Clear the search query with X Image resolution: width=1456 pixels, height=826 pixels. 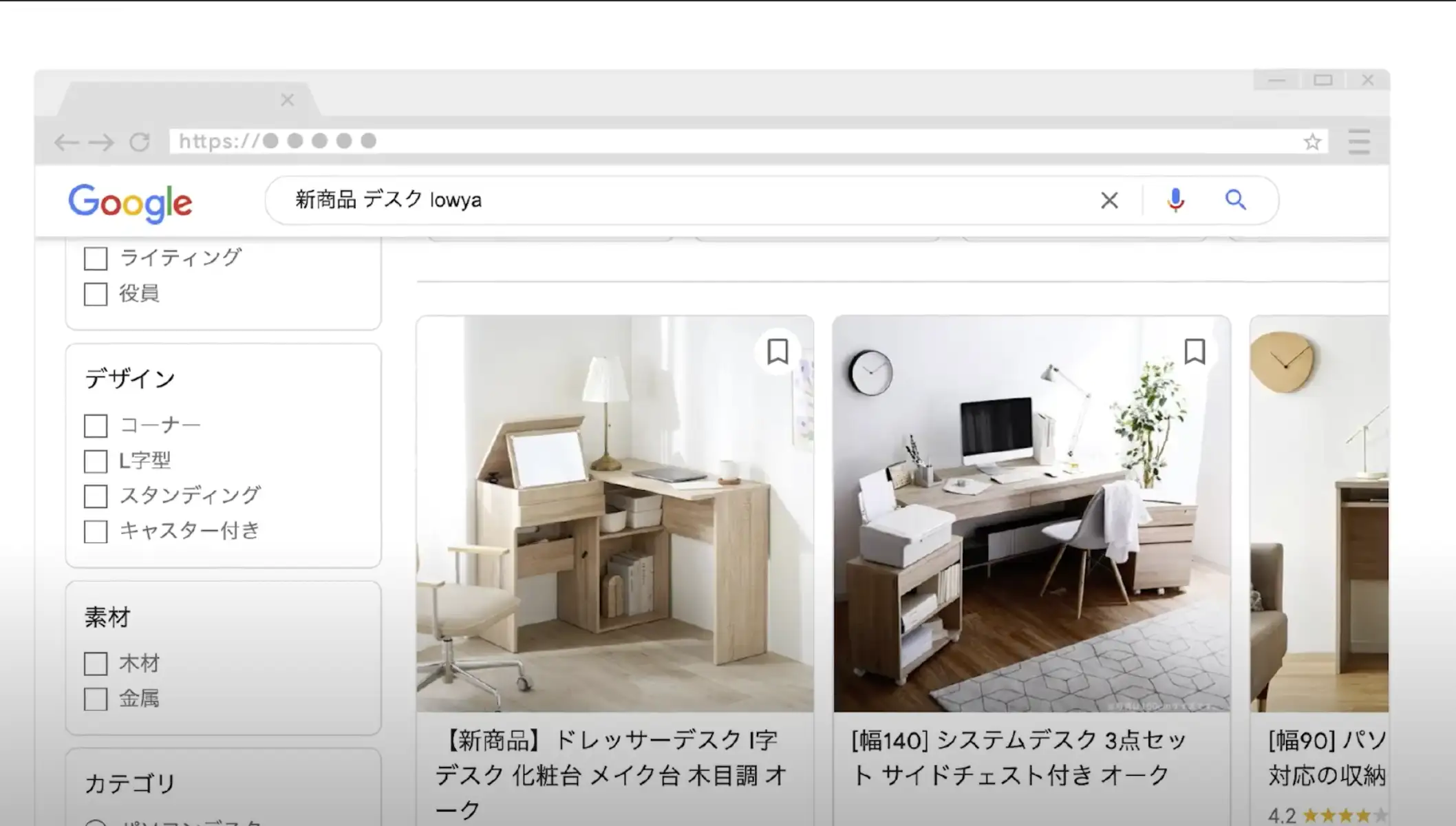(x=1109, y=200)
